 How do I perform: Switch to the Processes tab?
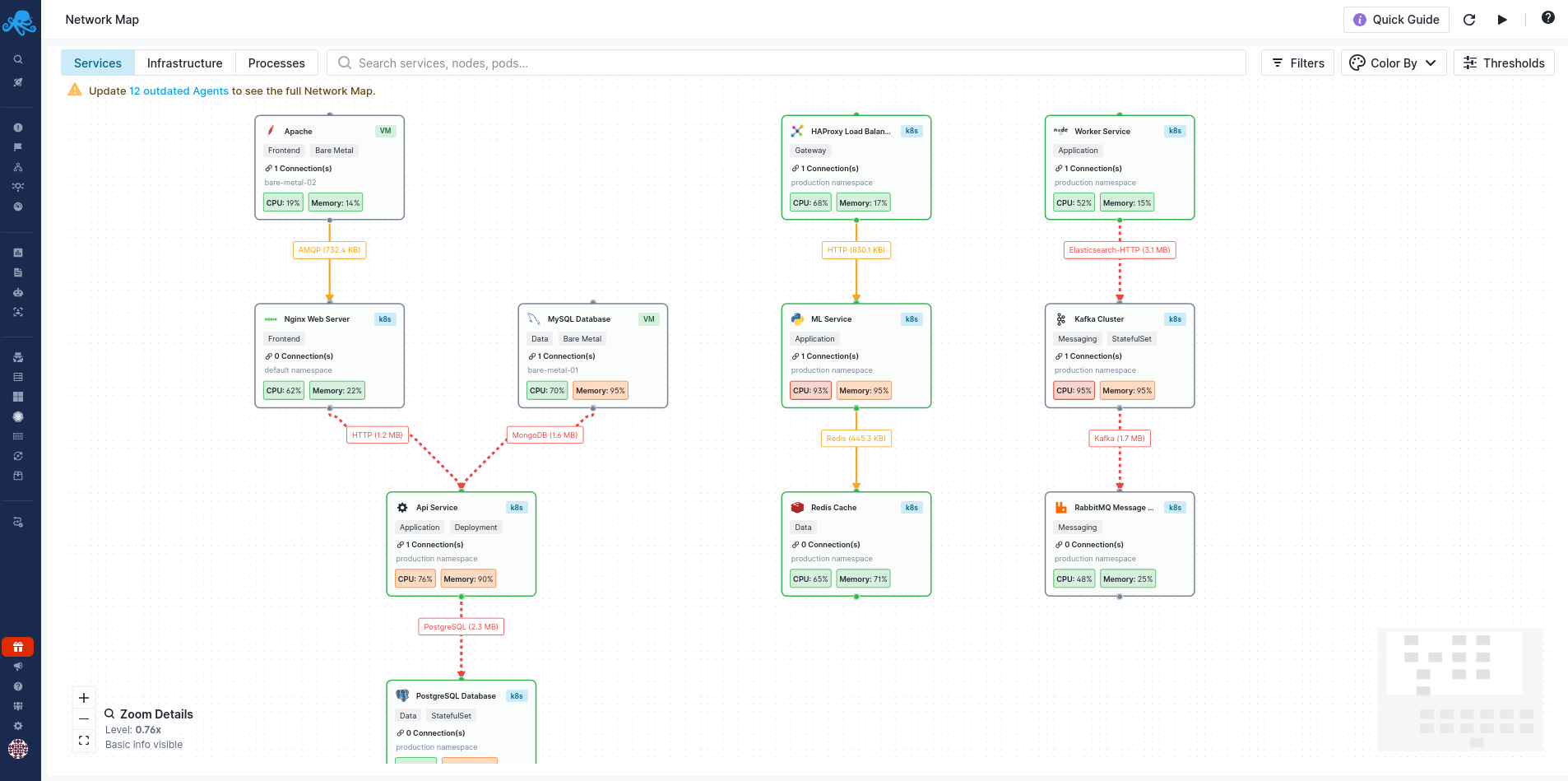[x=276, y=63]
